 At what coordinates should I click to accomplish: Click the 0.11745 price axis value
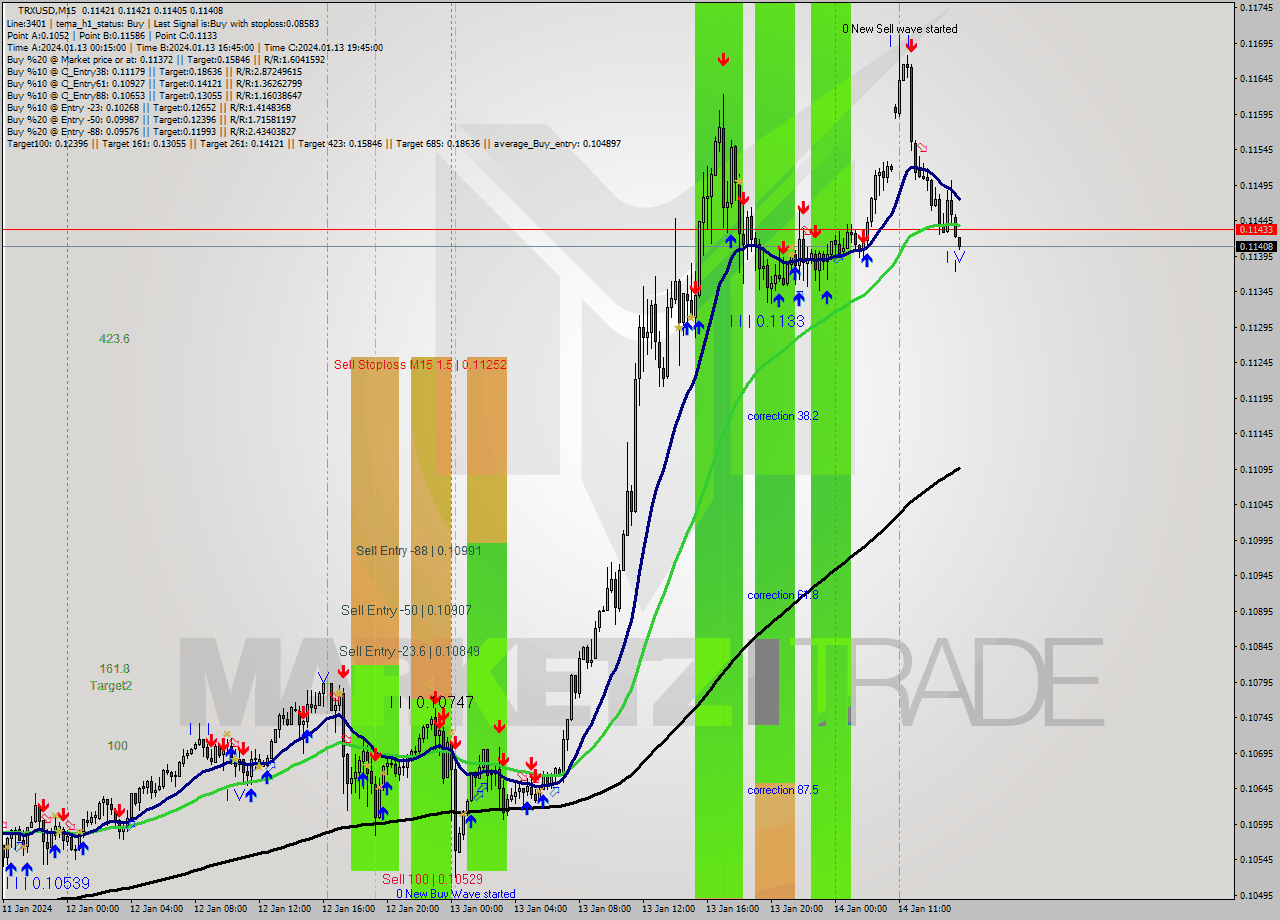pyautogui.click(x=1255, y=8)
